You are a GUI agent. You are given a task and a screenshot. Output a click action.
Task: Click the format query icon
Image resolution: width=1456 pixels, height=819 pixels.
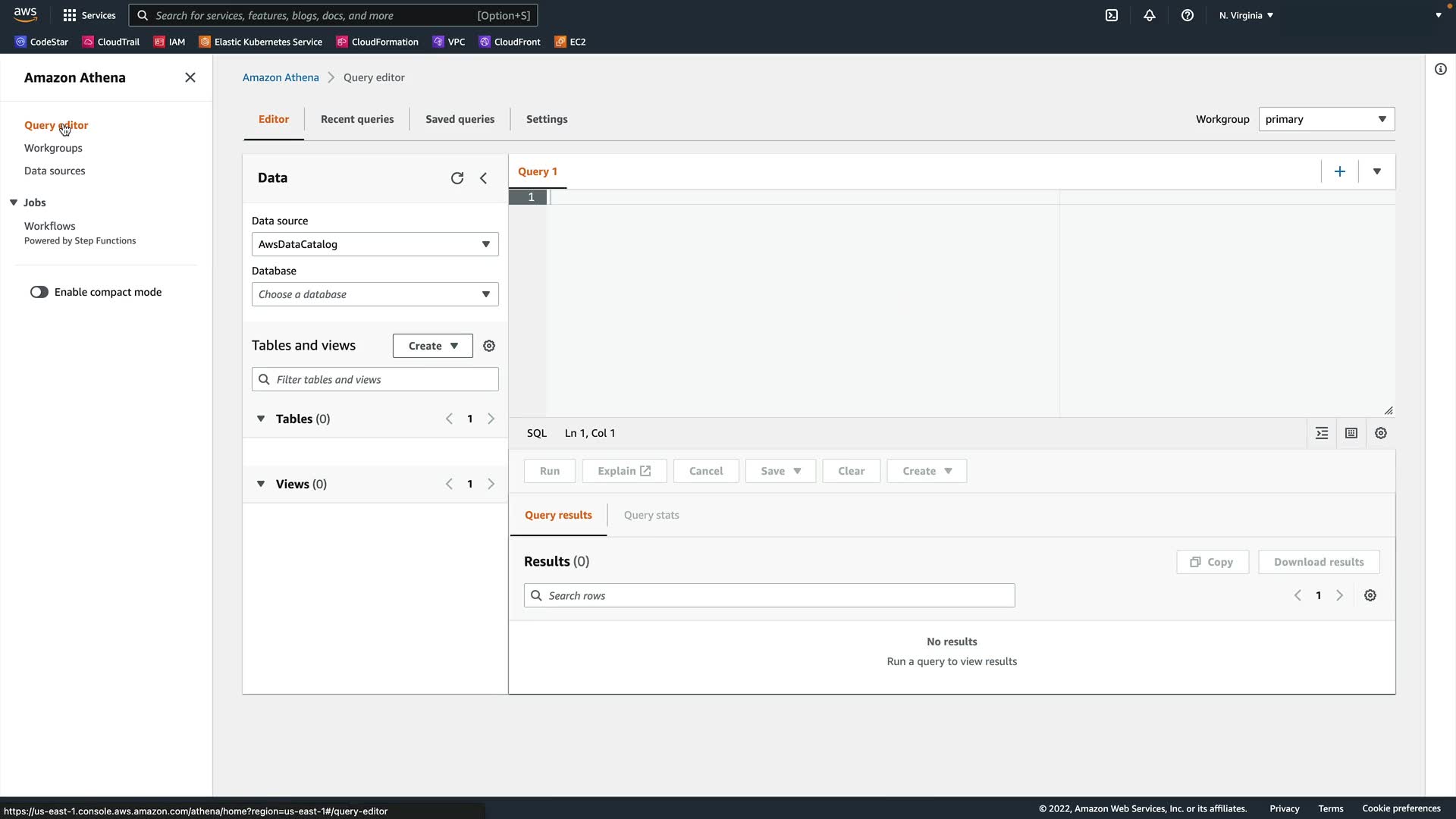pyautogui.click(x=1322, y=433)
